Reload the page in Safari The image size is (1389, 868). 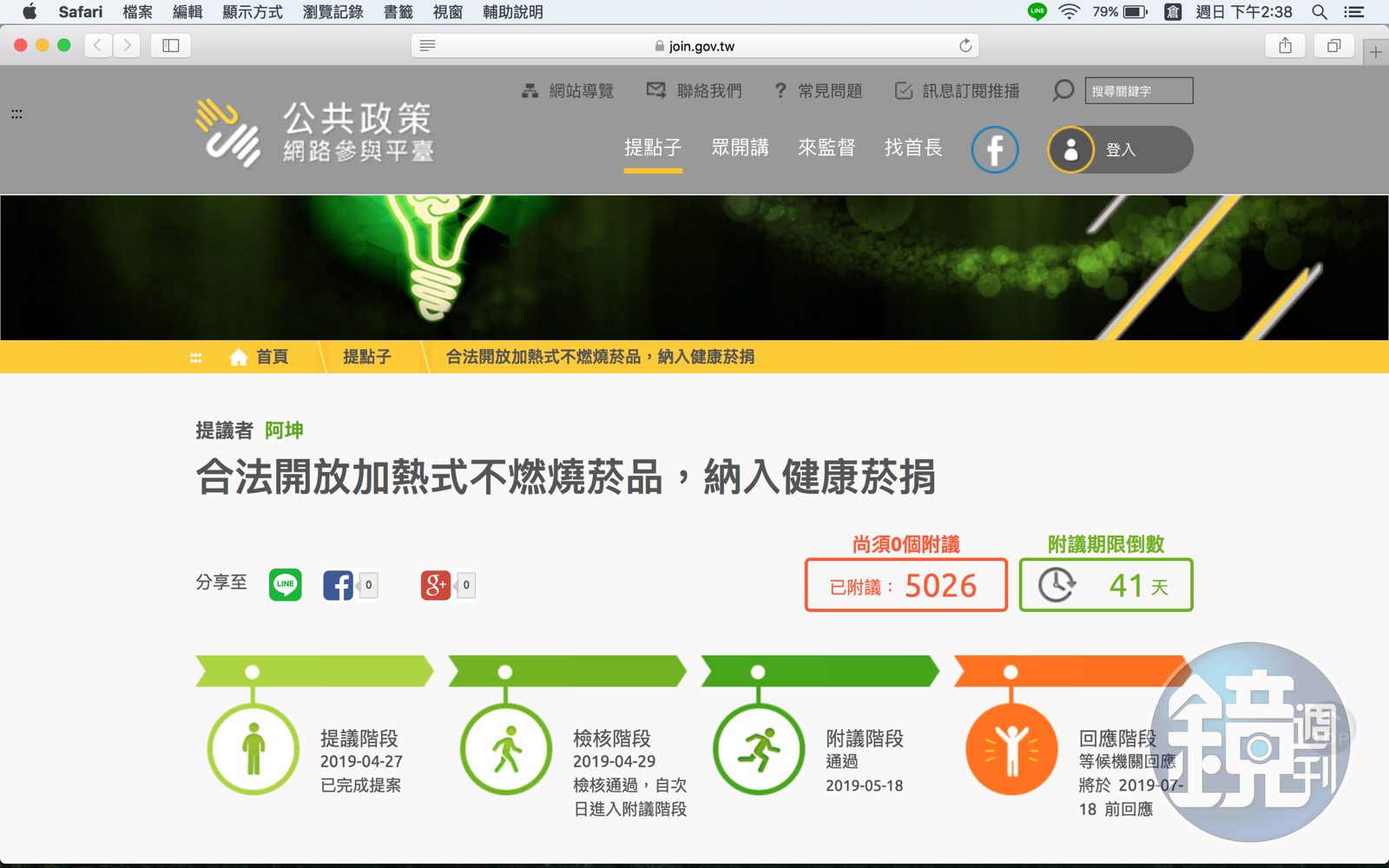(x=964, y=46)
